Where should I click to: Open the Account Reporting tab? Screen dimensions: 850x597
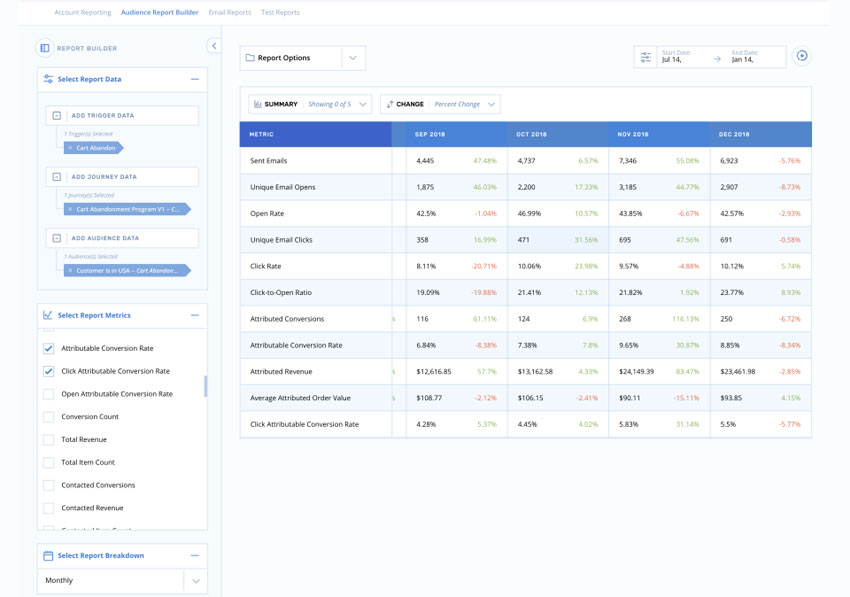click(82, 13)
